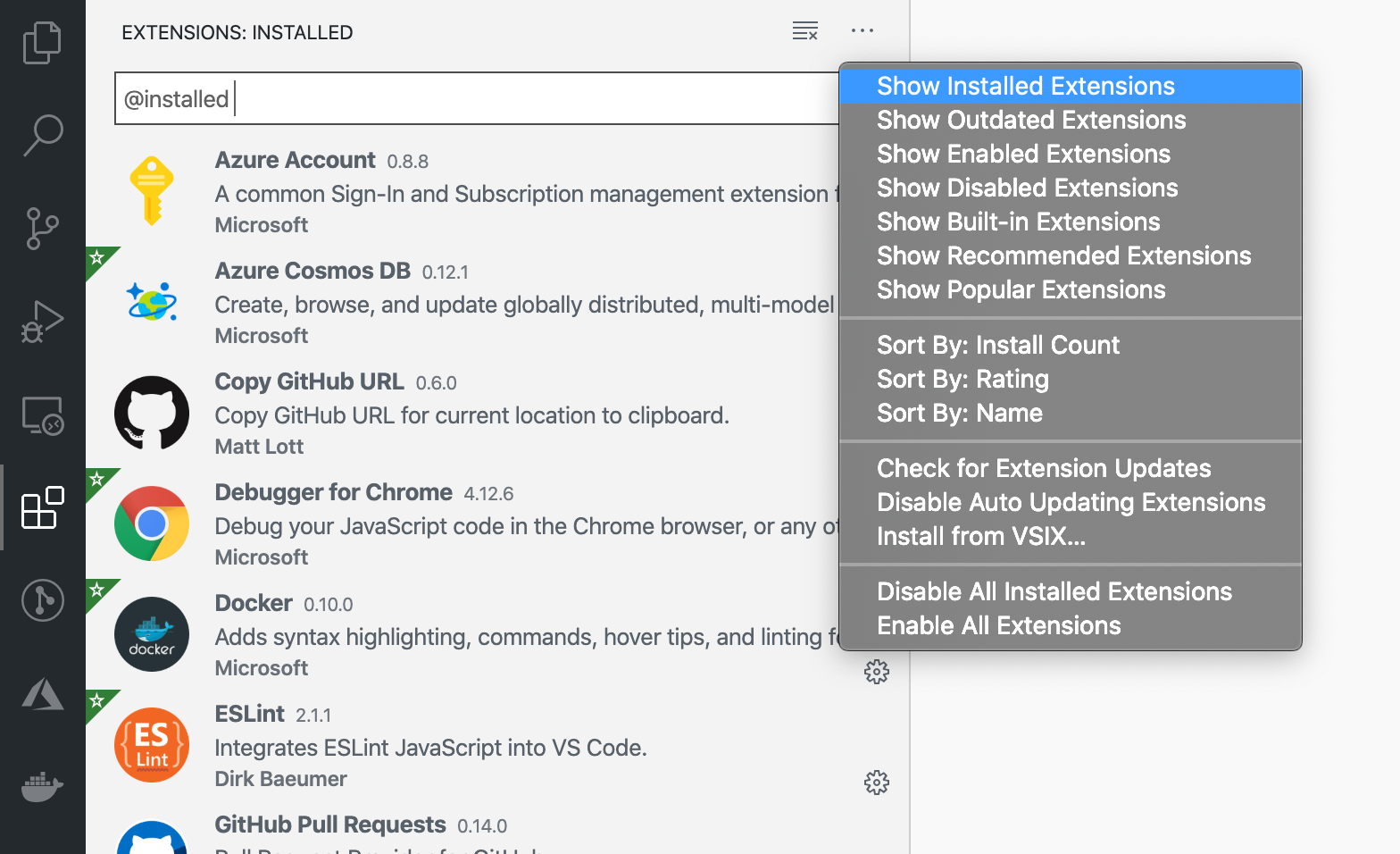Clear extensions search results icon
Image resolution: width=1400 pixels, height=854 pixels.
point(804,31)
